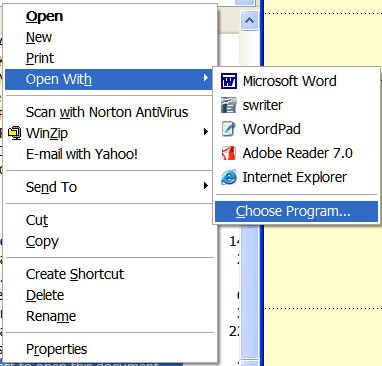The height and width of the screenshot is (366, 382).
Task: Select Print in the context menu
Action: coord(40,58)
